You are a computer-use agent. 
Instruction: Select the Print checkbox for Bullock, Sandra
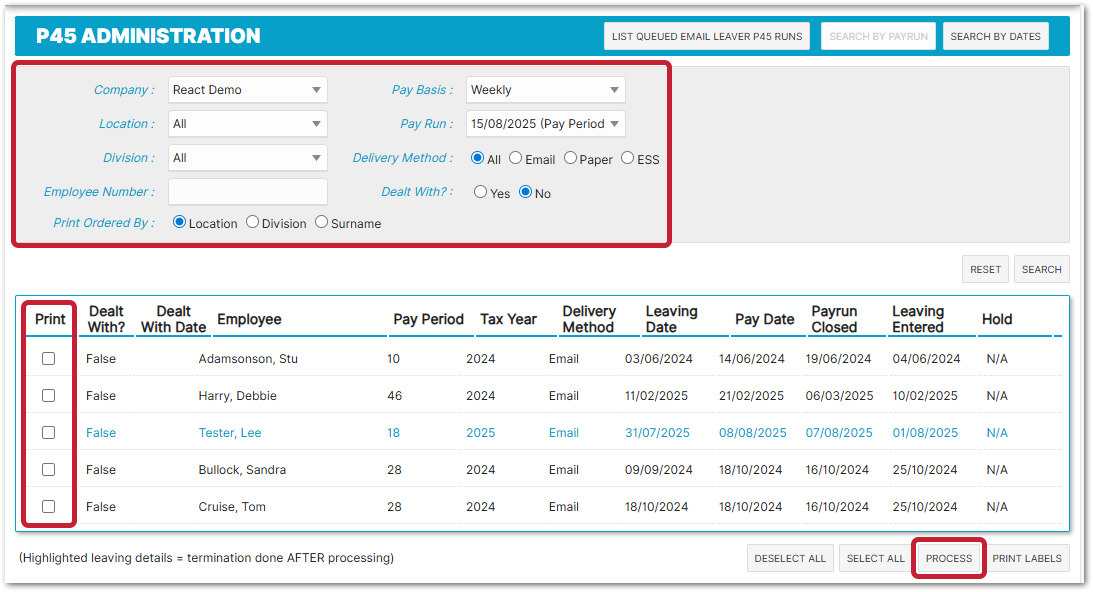tap(48, 470)
